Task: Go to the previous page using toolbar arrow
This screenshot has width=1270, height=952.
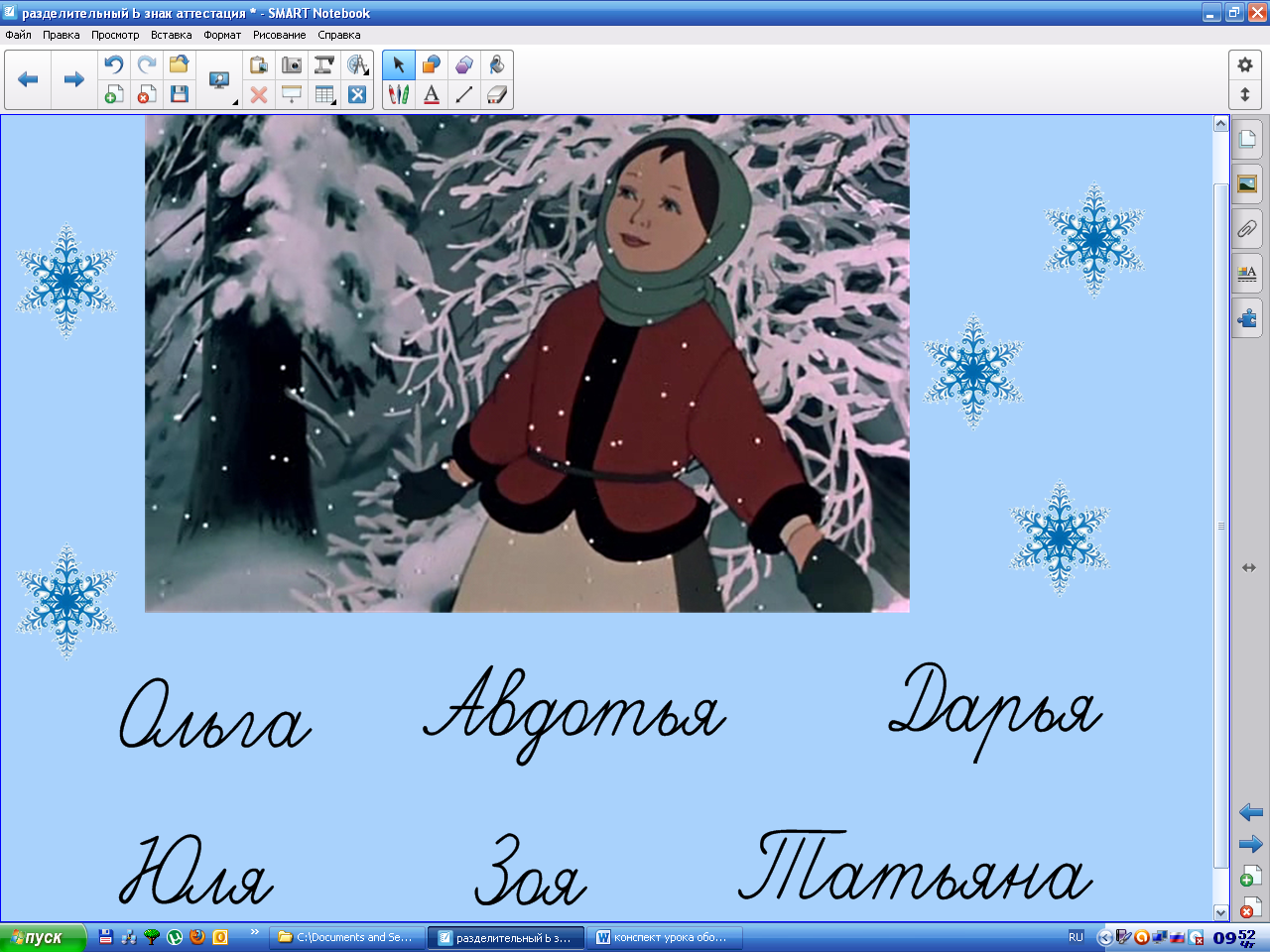Action: (28, 79)
